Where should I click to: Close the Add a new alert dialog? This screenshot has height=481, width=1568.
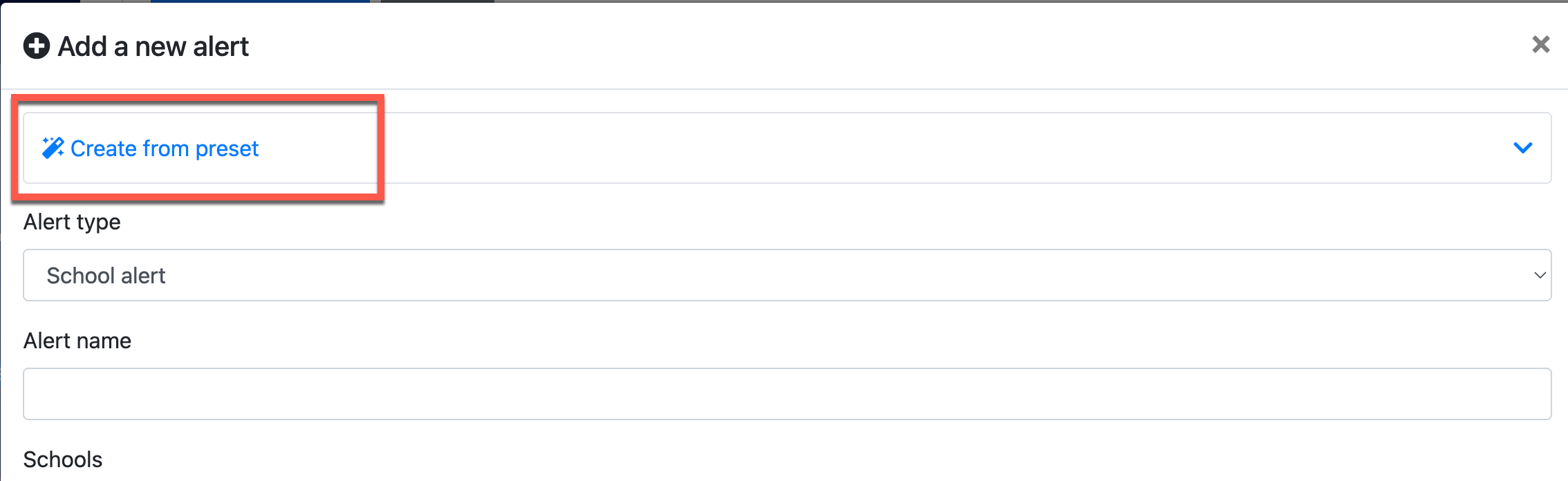(x=1541, y=45)
